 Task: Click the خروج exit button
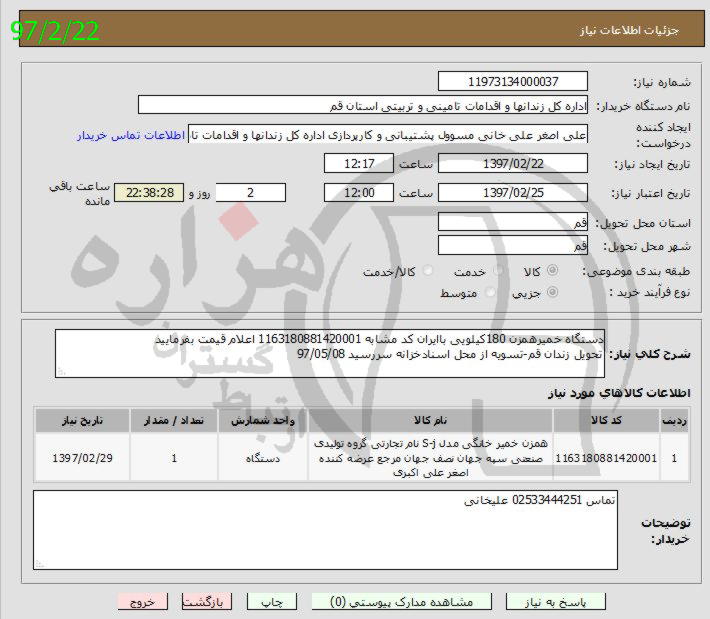coord(143,602)
